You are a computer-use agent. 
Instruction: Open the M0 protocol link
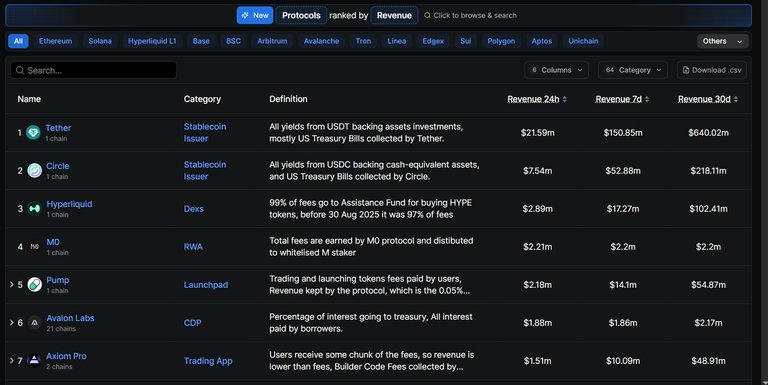[x=53, y=242]
